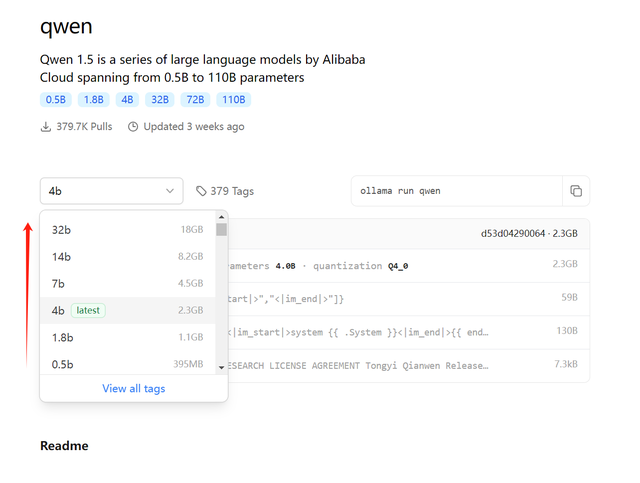Viewport: 640px width, 483px height.
Task: Click the d53d04290064 digest text
Action: [x=513, y=234]
